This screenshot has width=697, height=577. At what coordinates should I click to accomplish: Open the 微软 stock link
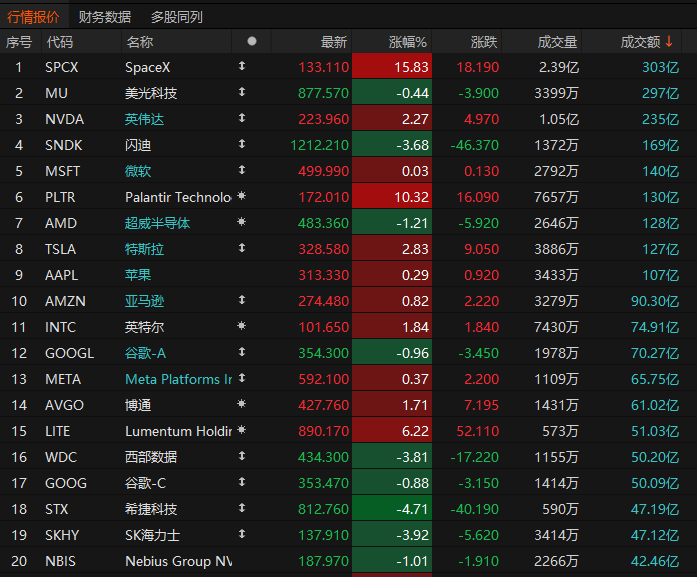138,171
